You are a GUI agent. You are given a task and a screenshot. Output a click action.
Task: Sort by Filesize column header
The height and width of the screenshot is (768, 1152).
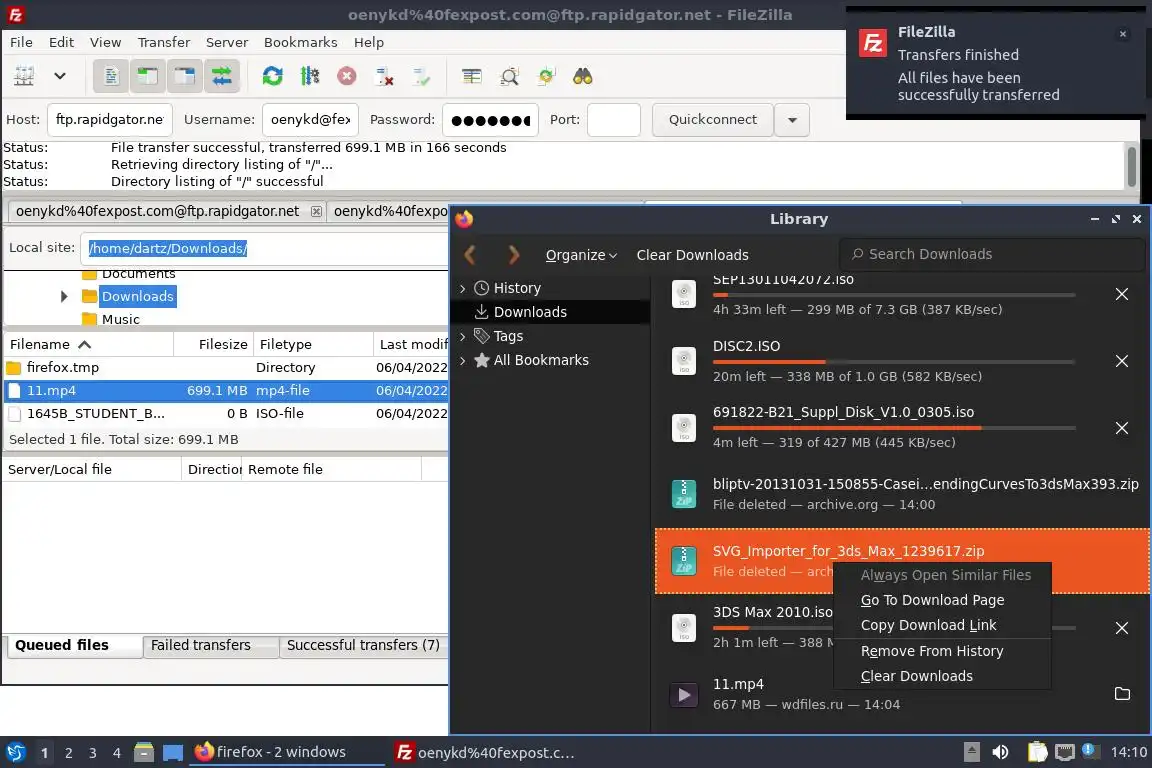point(213,344)
